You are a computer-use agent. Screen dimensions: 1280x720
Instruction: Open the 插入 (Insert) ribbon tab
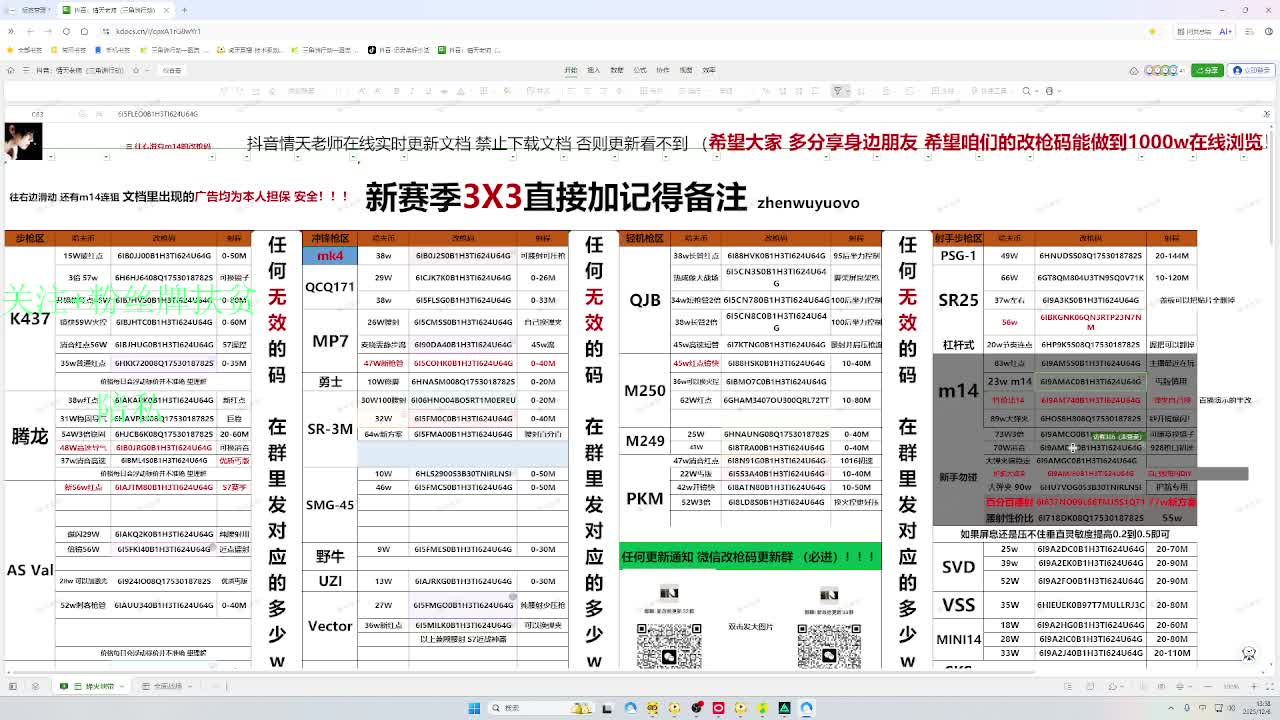tap(593, 70)
